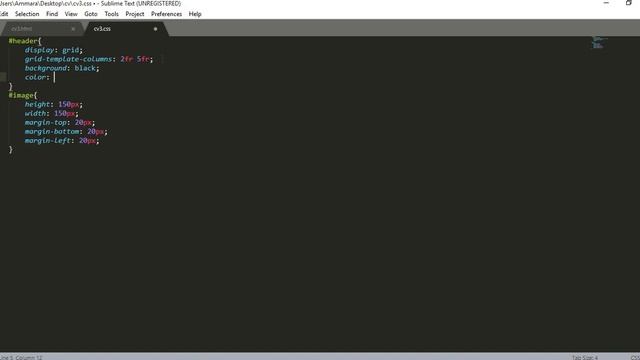Restore down the Sublime Text window

click(x=629, y=3)
